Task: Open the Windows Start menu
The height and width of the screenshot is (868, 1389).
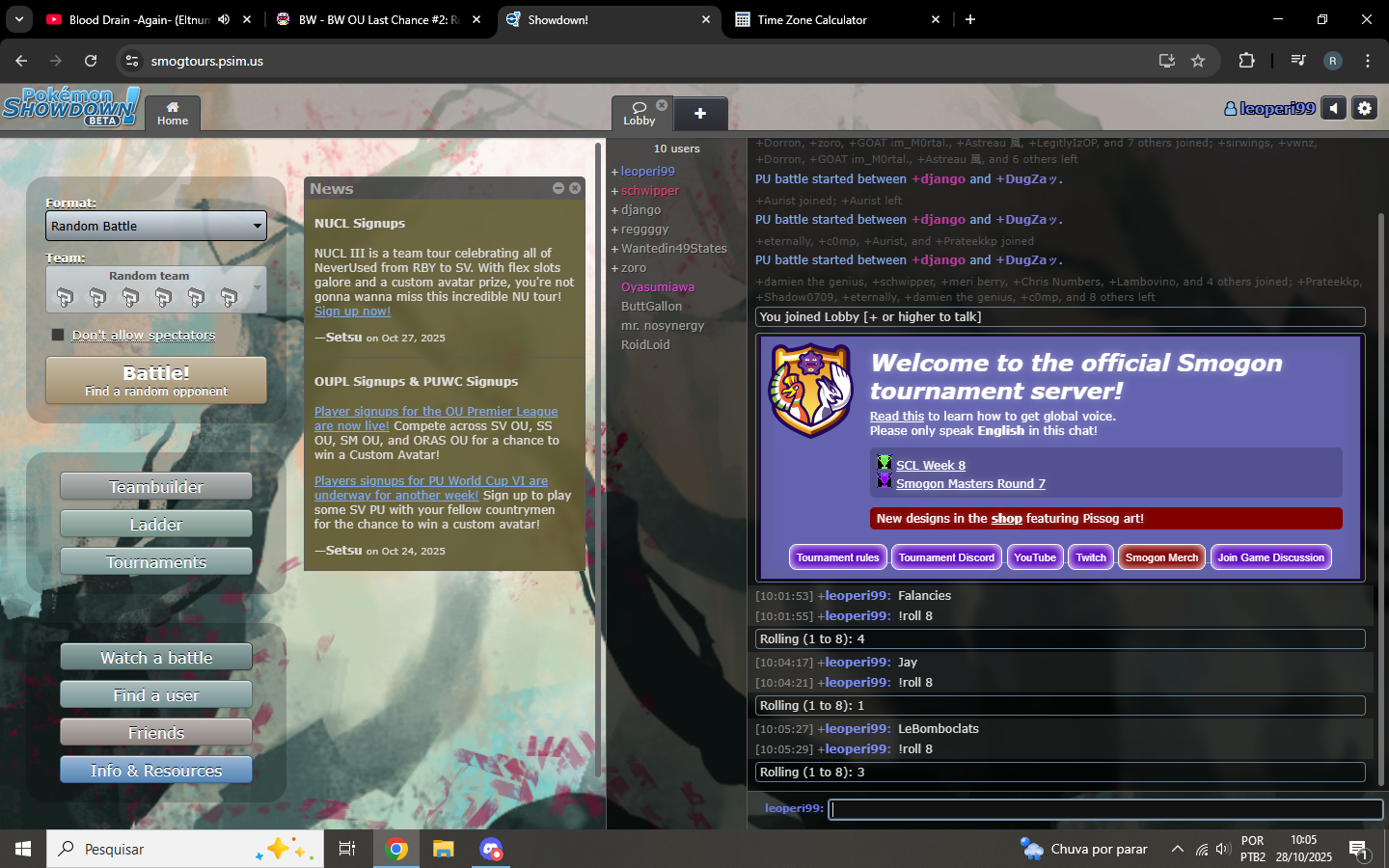Action: point(23,849)
